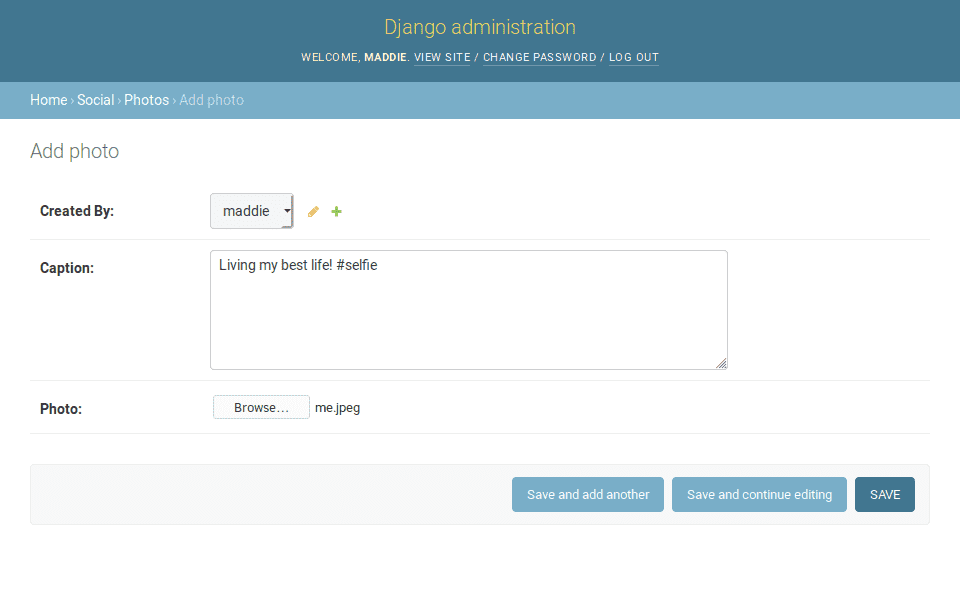Go to Photos in the breadcrumb
Viewport: 960px width, 595px height.
pyautogui.click(x=146, y=100)
